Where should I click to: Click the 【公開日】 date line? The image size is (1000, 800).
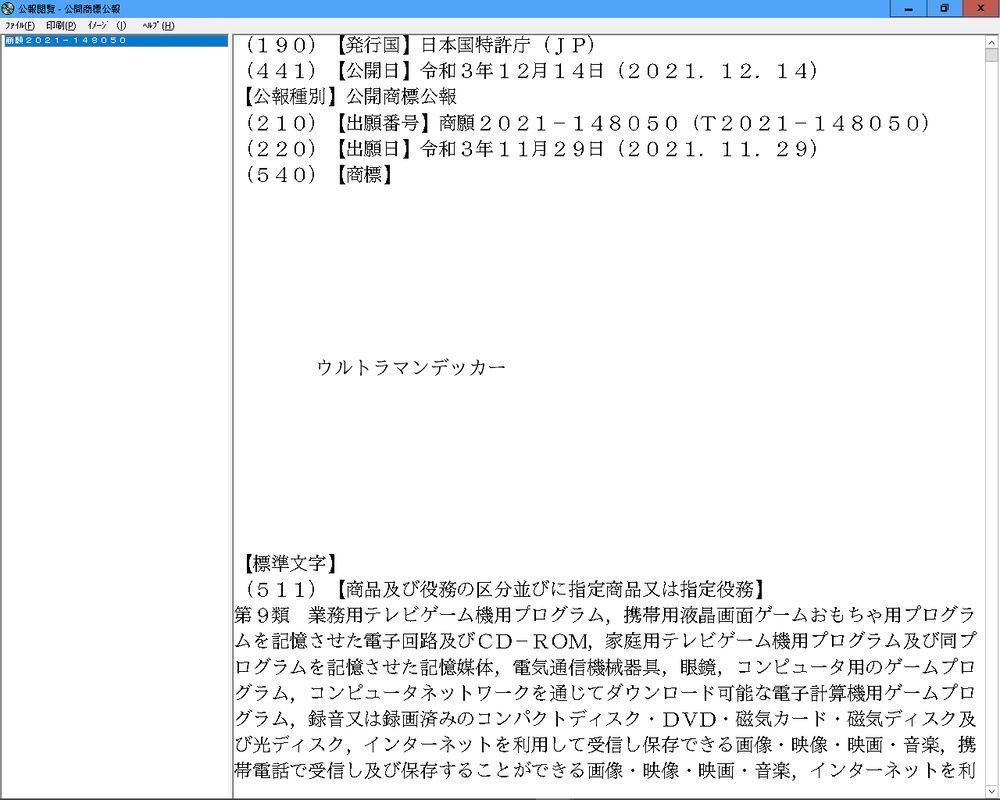pos(530,71)
